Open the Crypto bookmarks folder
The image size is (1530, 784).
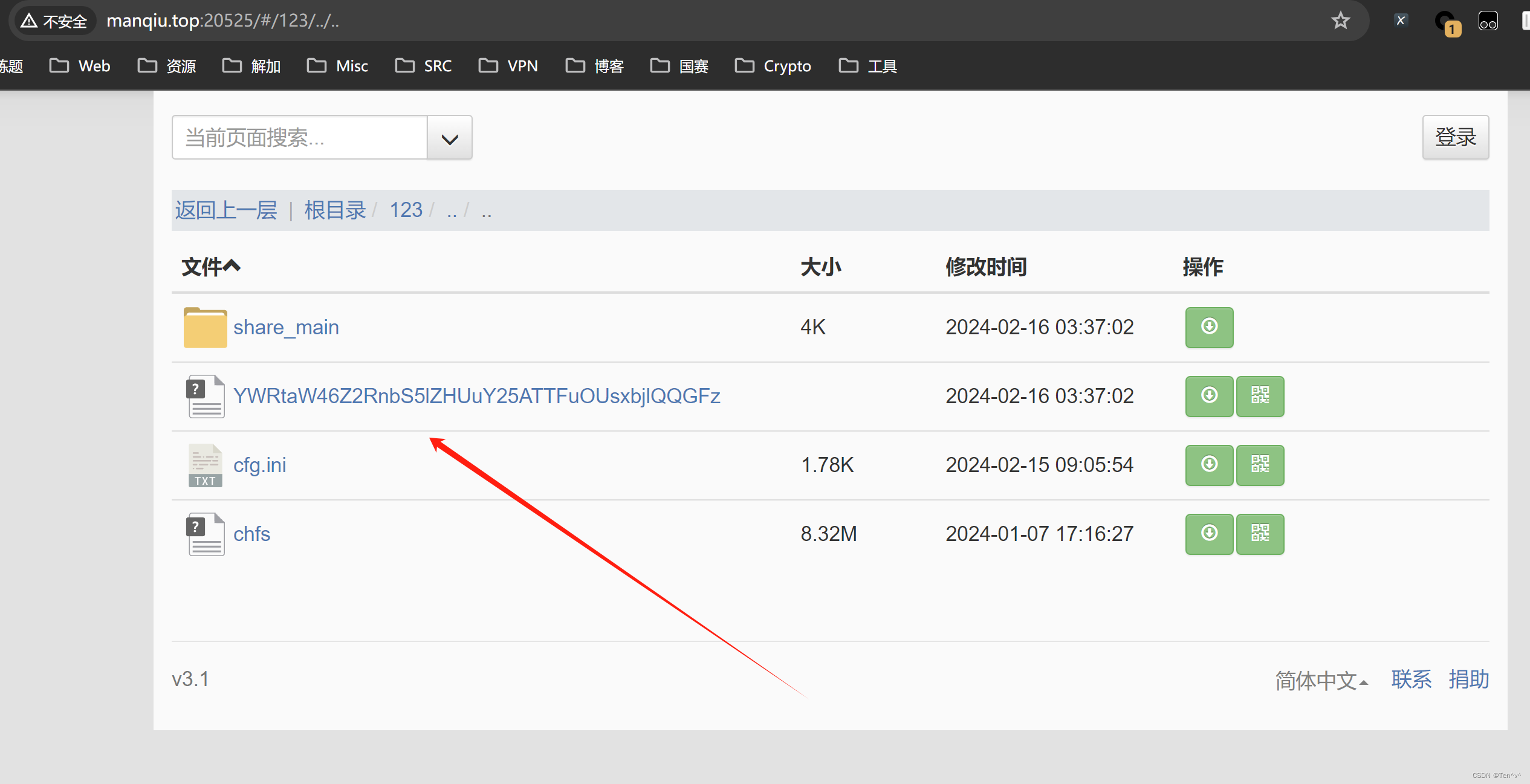tap(773, 66)
